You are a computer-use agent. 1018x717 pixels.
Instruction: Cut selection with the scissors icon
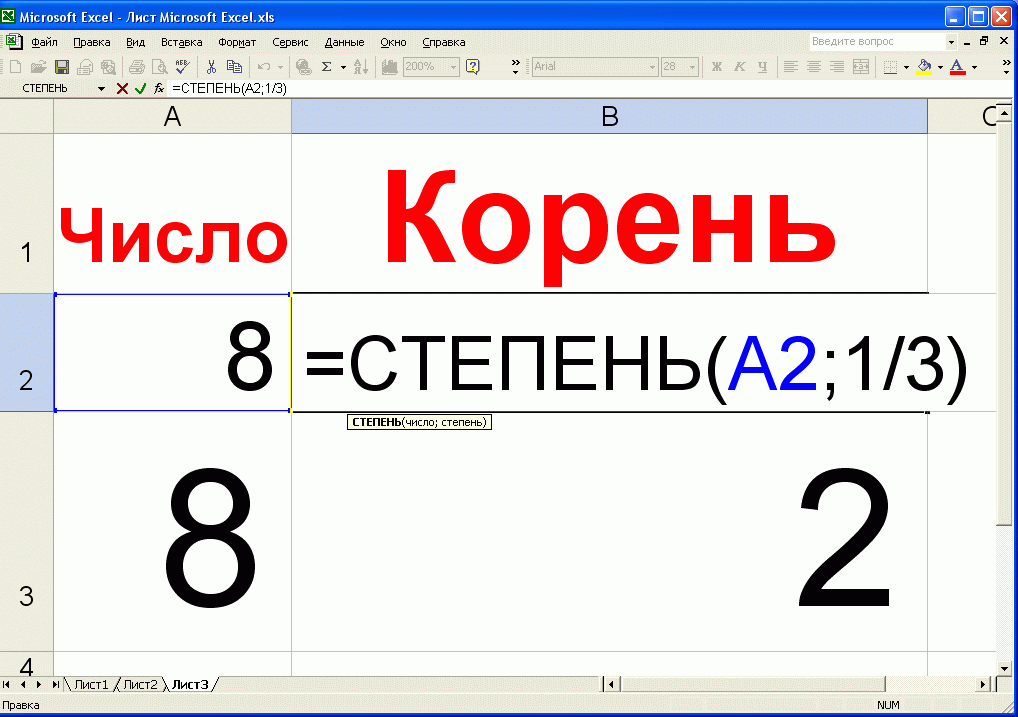211,66
